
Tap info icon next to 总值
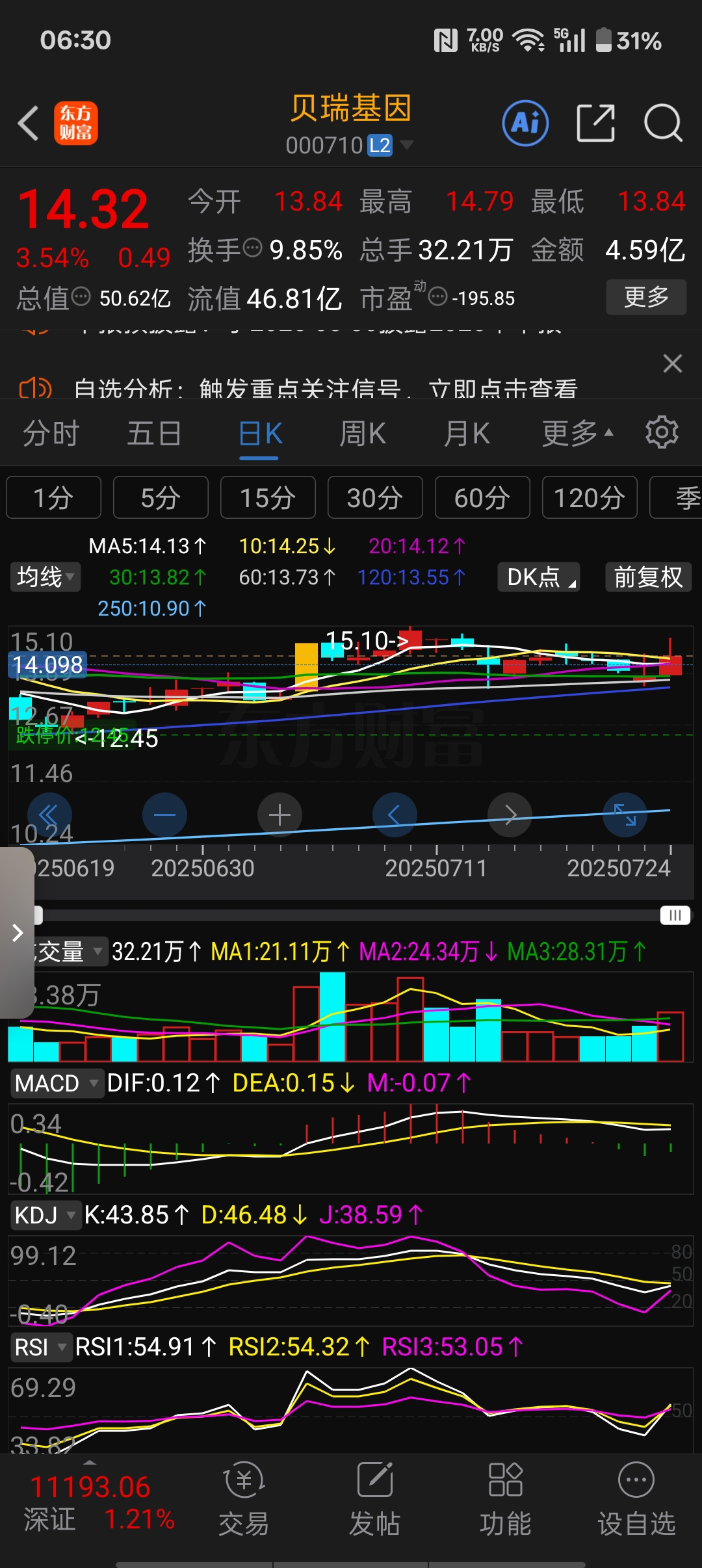81,296
